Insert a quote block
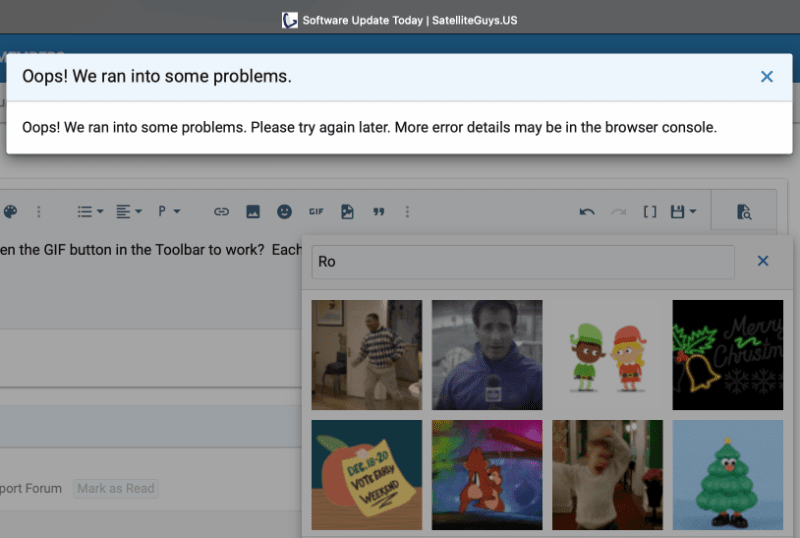The image size is (800, 538). [379, 212]
